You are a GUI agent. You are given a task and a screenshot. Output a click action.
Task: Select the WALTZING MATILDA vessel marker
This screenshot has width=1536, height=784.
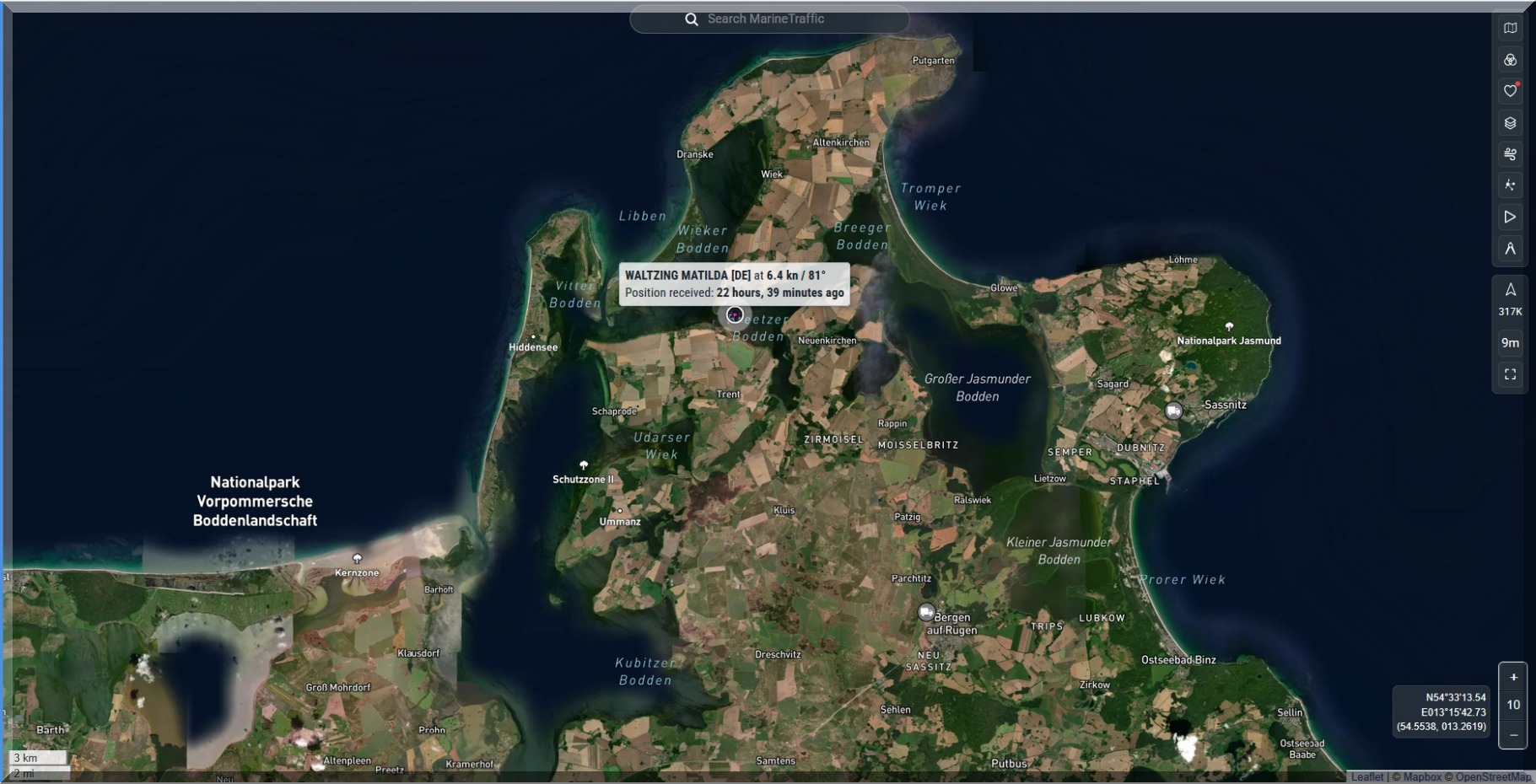point(735,314)
